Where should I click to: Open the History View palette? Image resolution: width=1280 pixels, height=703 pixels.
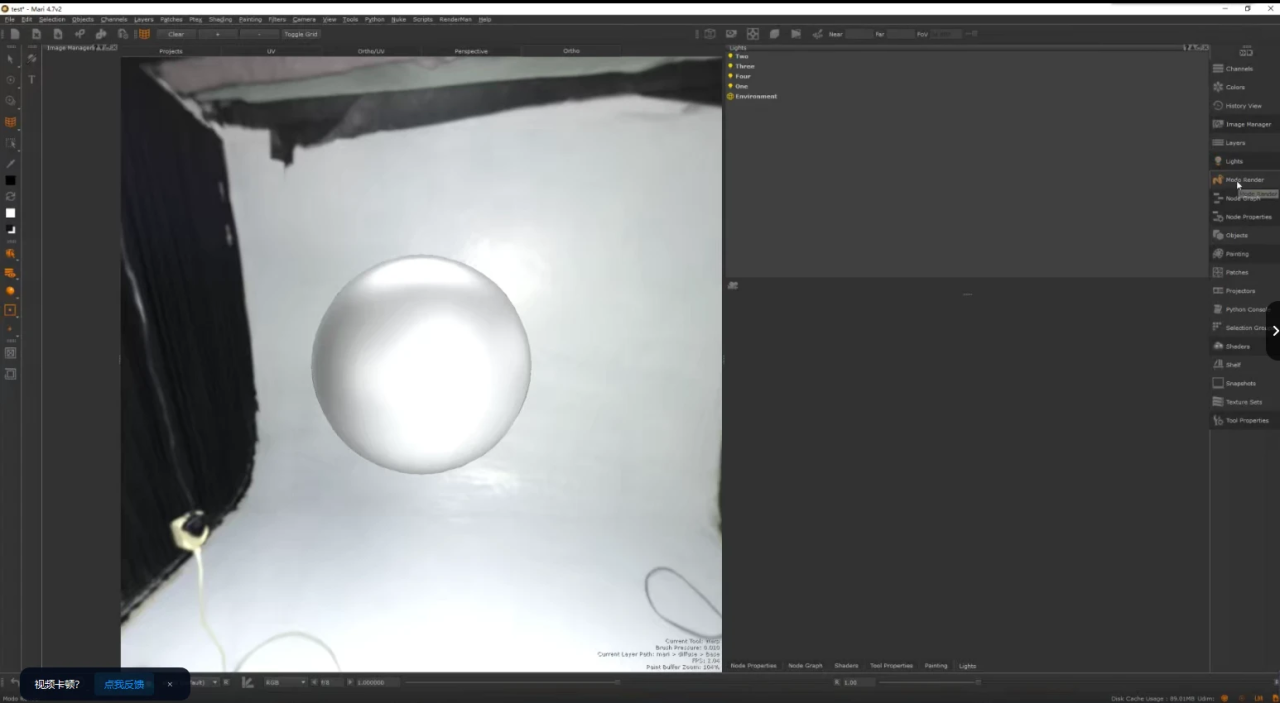pyautogui.click(x=1243, y=106)
